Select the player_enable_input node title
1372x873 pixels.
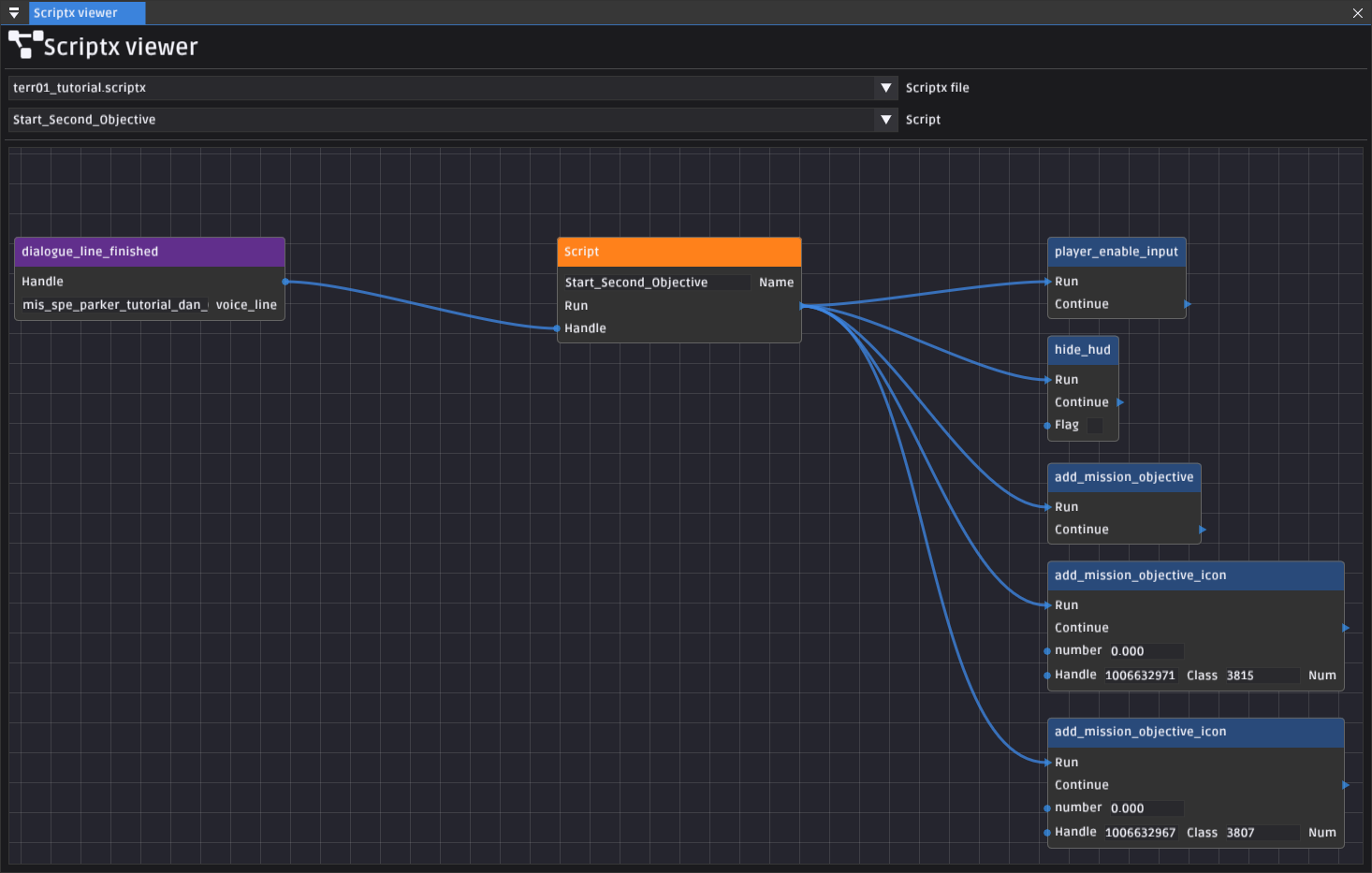click(1116, 252)
